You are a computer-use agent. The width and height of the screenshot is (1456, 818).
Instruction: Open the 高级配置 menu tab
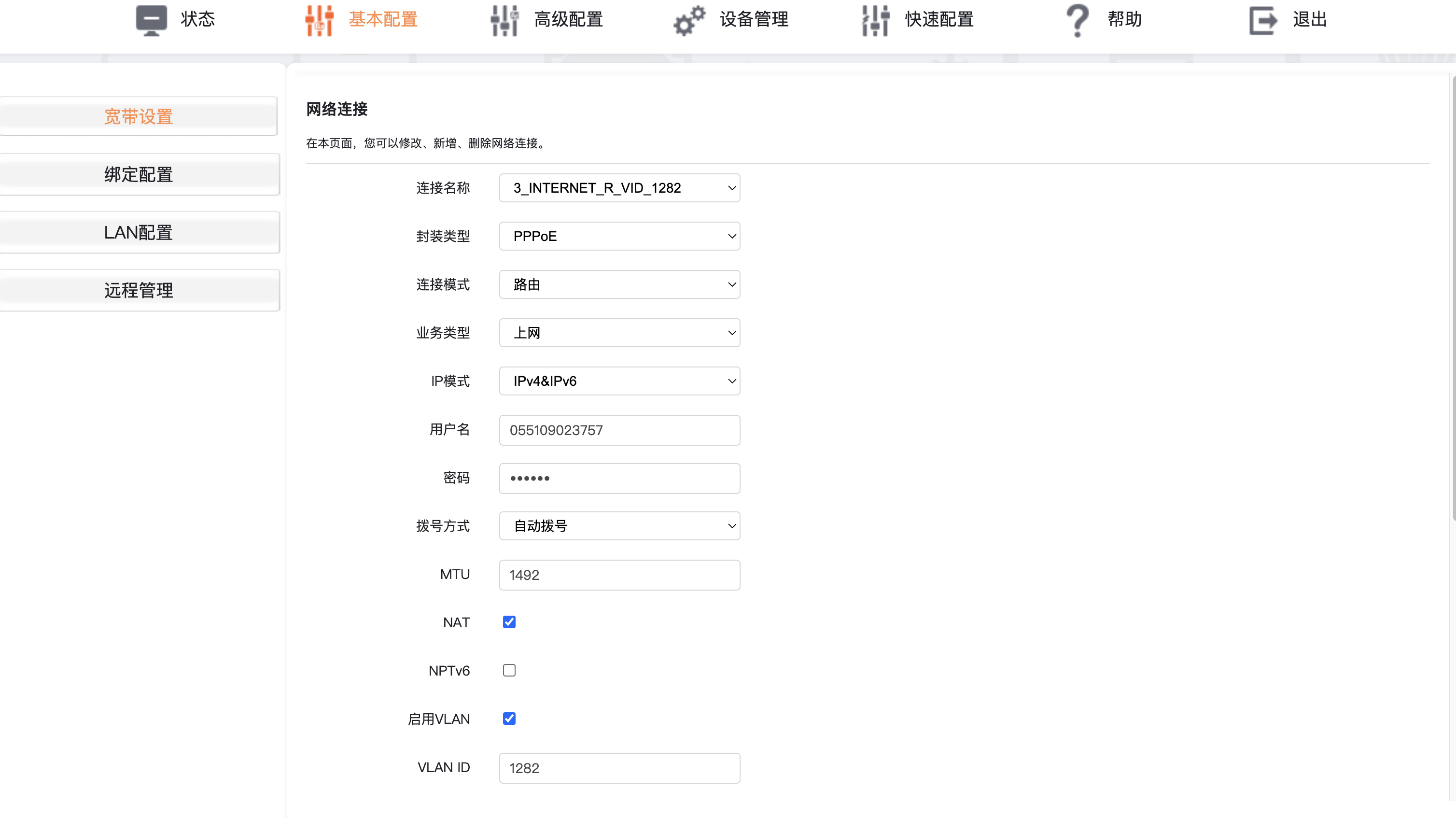[569, 19]
